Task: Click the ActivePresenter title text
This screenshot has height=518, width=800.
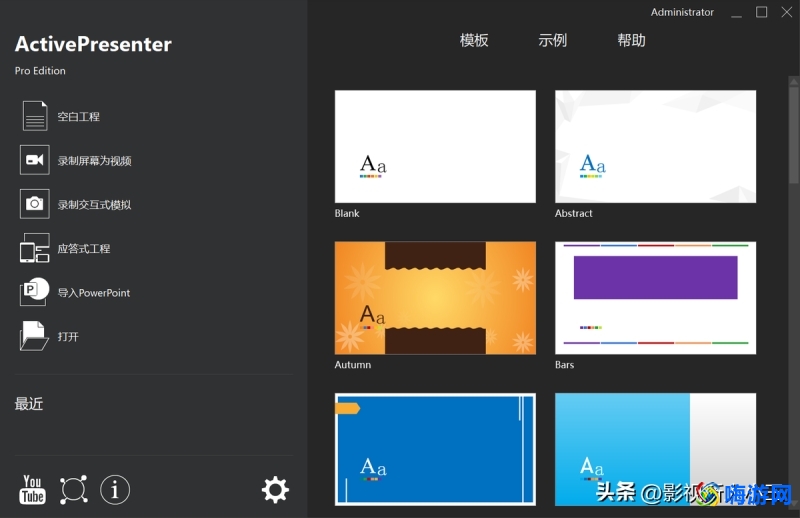Action: tap(93, 44)
